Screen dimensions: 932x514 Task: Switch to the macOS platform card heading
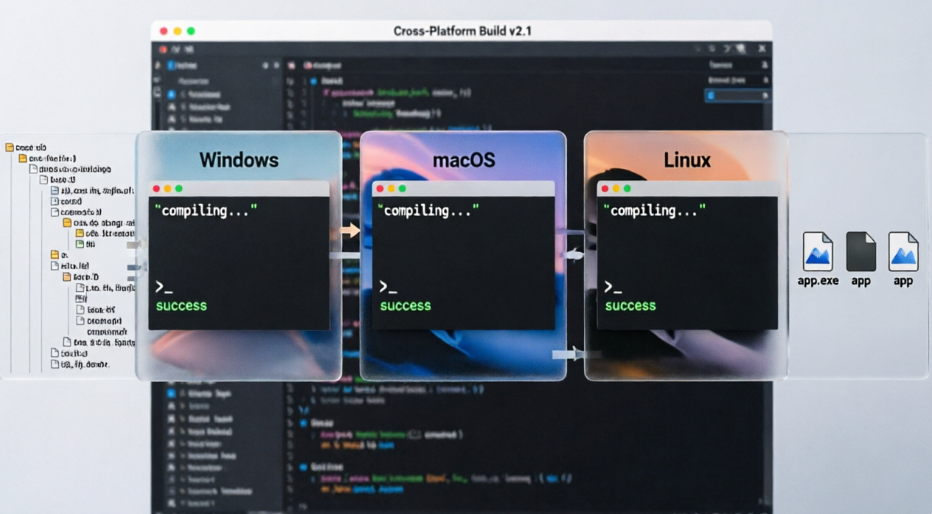point(463,160)
